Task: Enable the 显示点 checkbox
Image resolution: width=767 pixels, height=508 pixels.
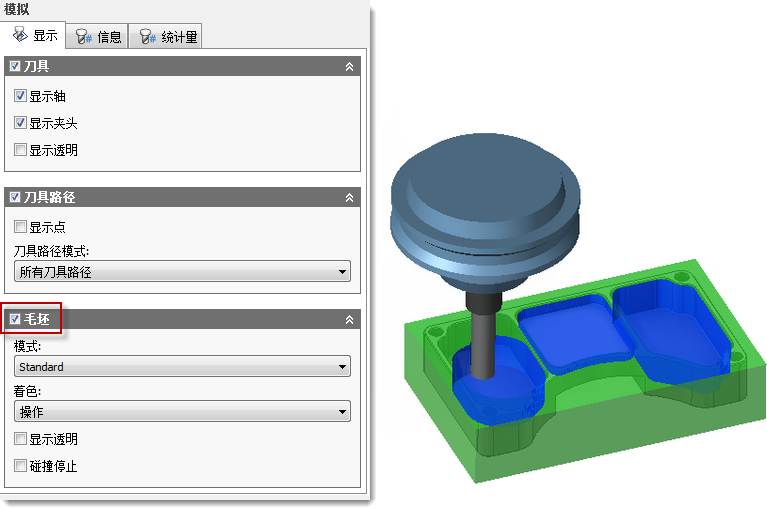Action: [20, 227]
